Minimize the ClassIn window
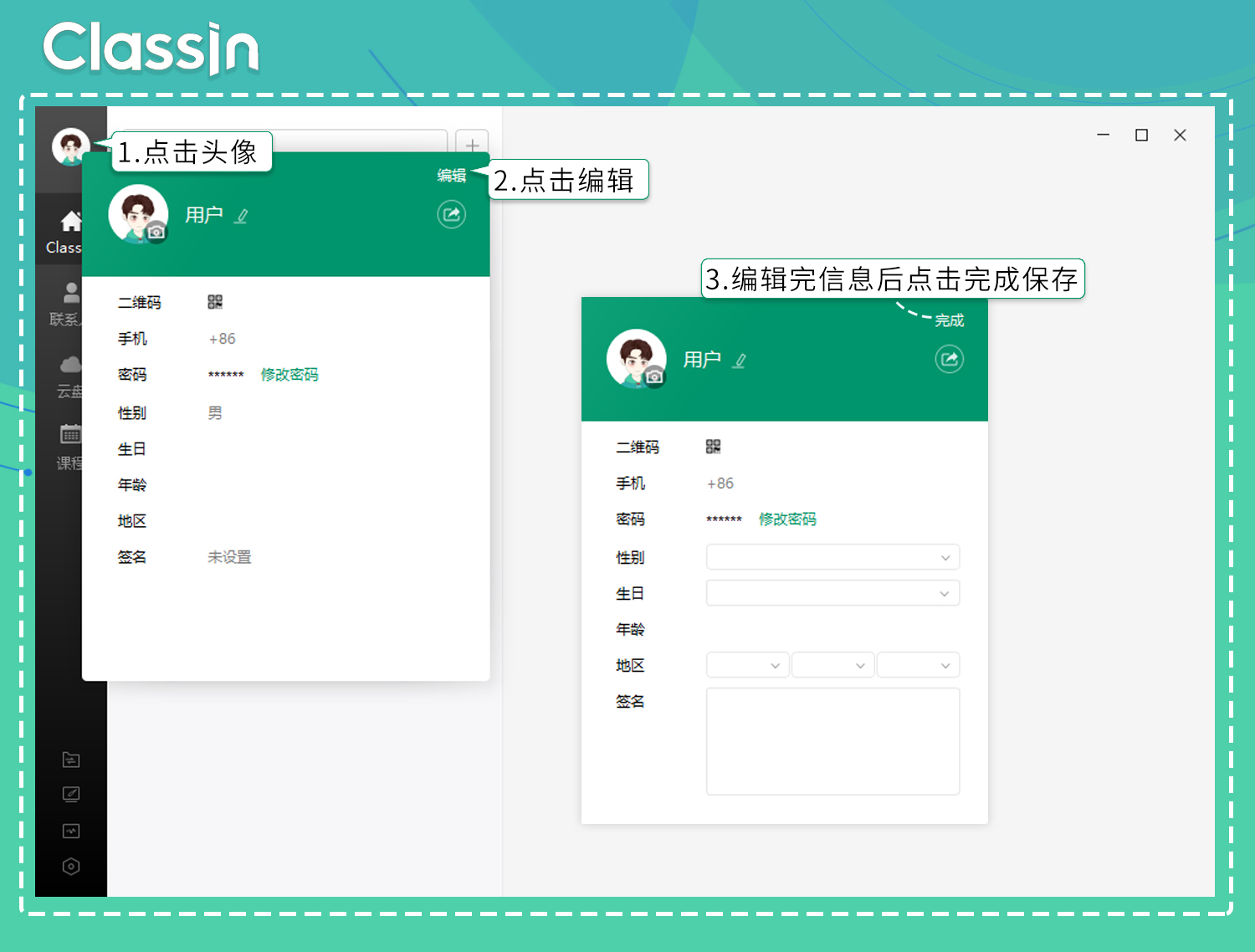 pos(1104,135)
